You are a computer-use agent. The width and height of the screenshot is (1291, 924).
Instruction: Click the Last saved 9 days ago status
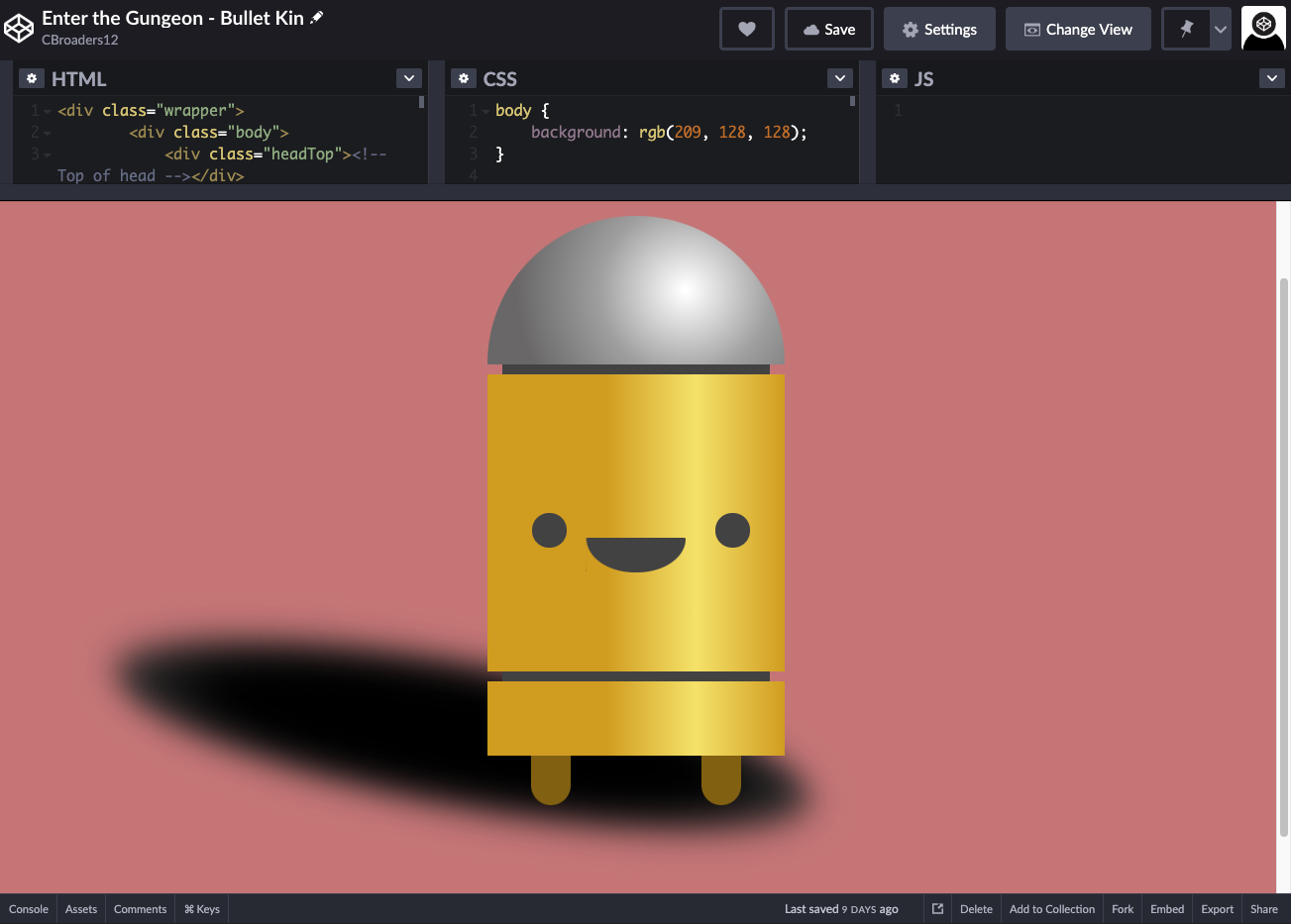[x=841, y=909]
